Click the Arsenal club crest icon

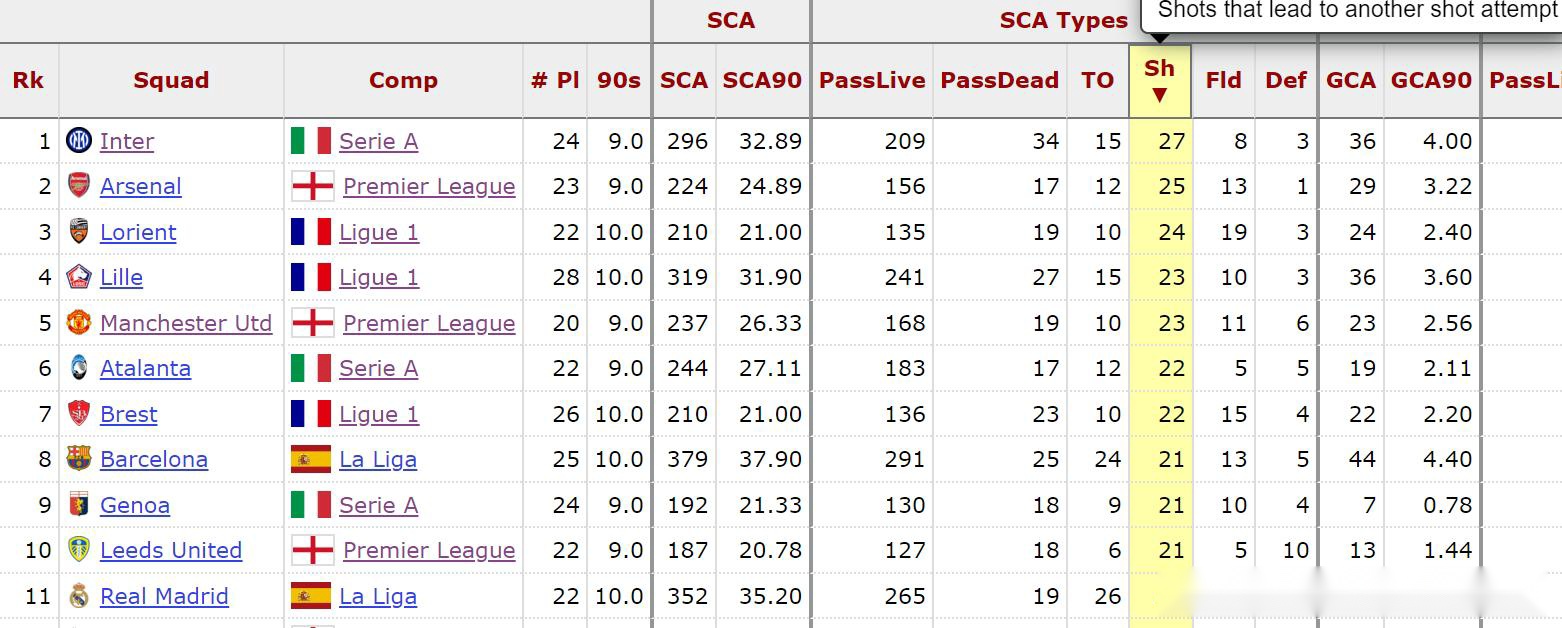point(79,186)
